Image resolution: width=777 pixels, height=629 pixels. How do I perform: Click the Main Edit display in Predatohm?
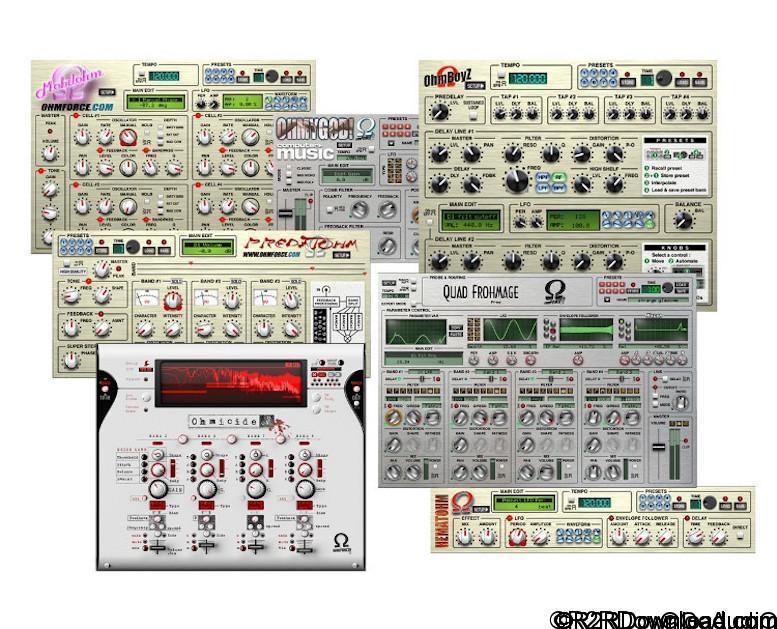click(207, 247)
